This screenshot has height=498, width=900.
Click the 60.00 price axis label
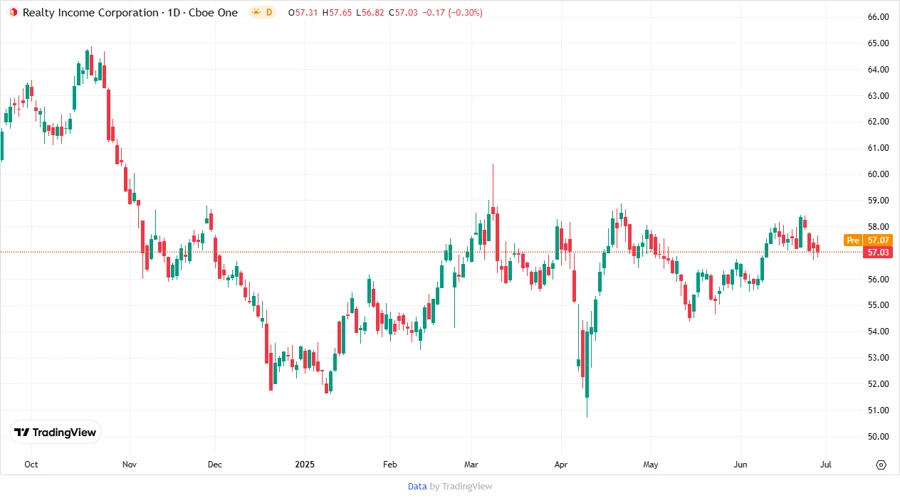[878, 174]
